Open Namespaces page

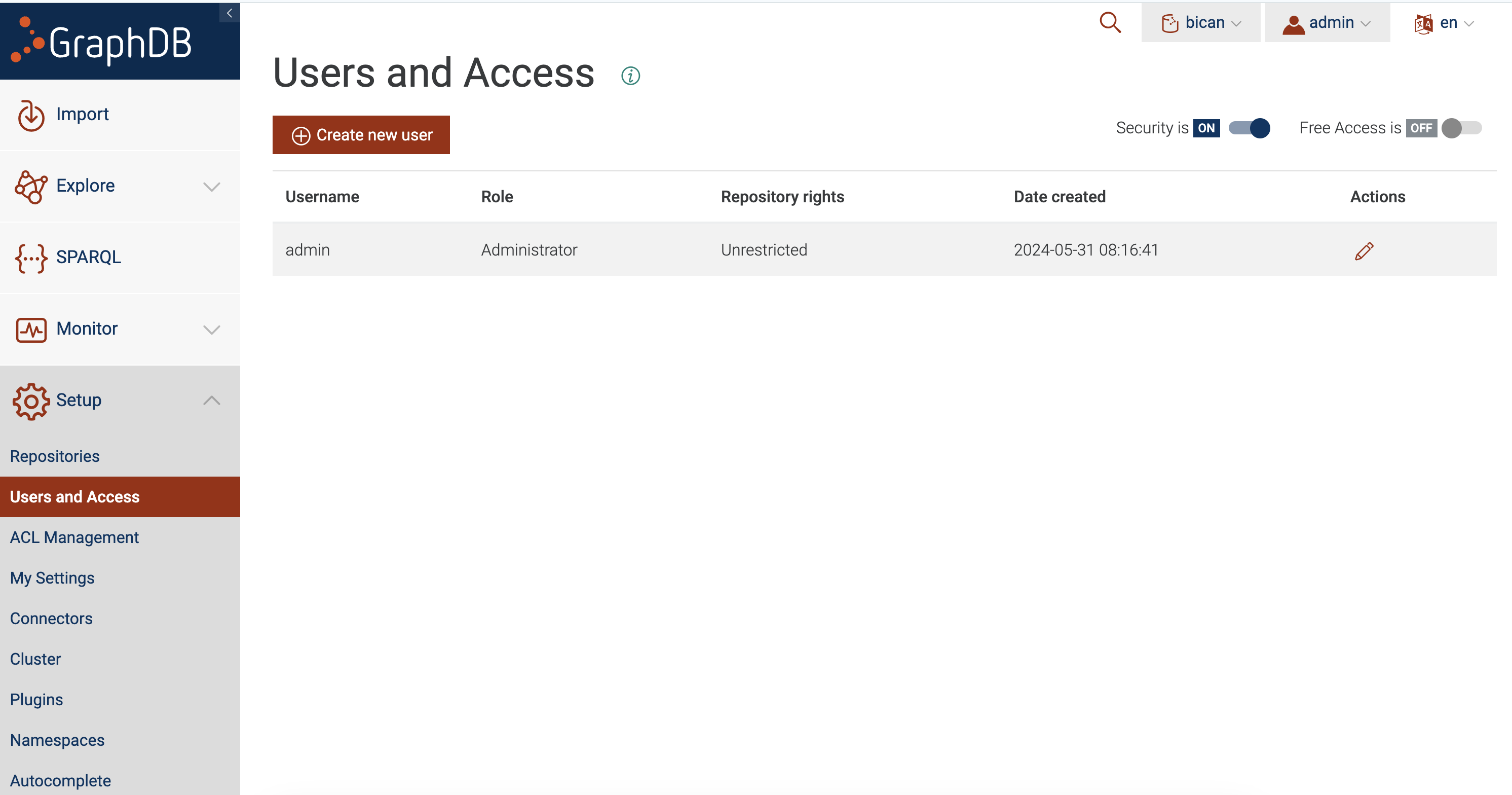[x=120, y=740]
